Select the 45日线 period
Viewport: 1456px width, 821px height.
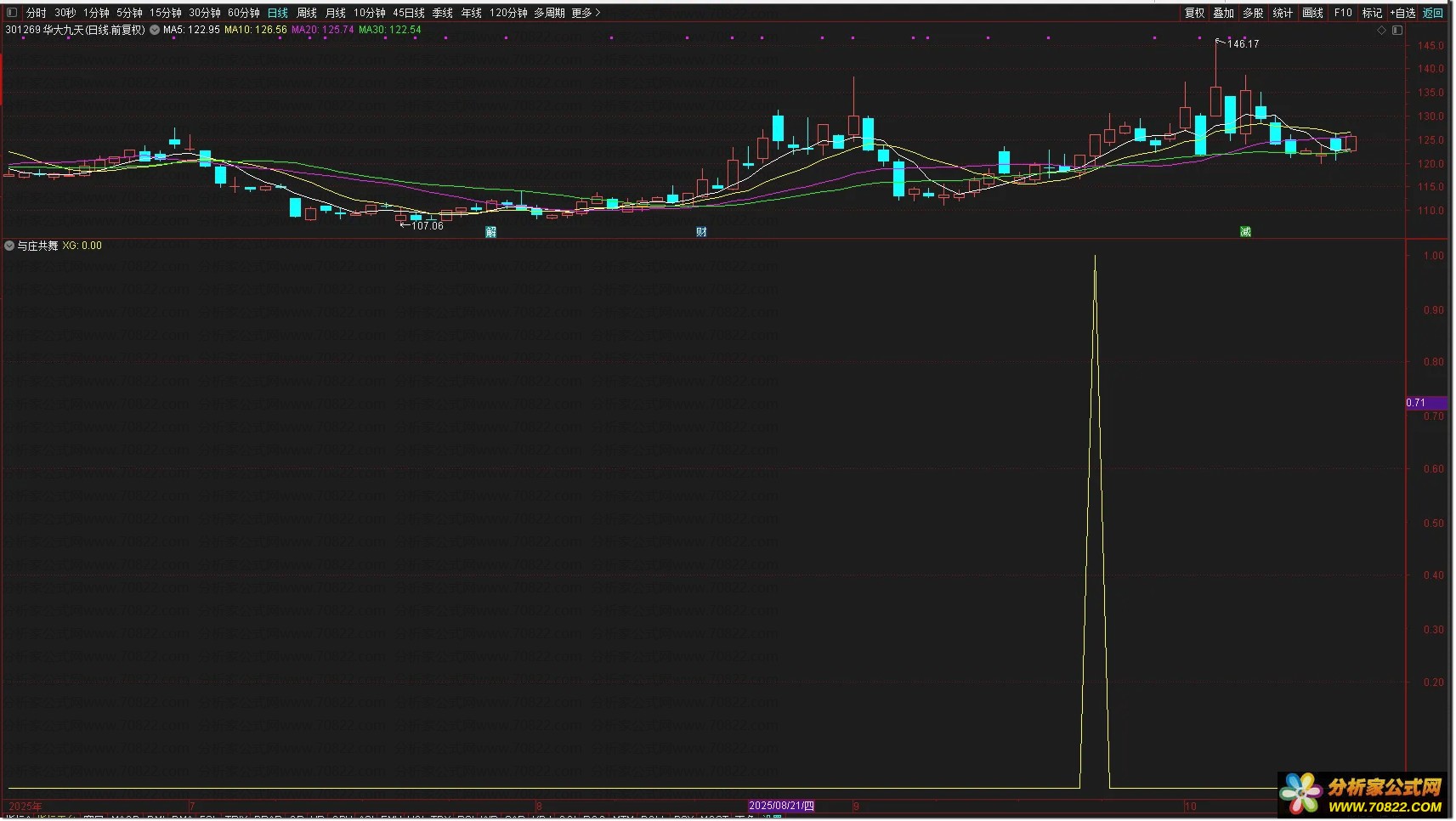pos(409,13)
